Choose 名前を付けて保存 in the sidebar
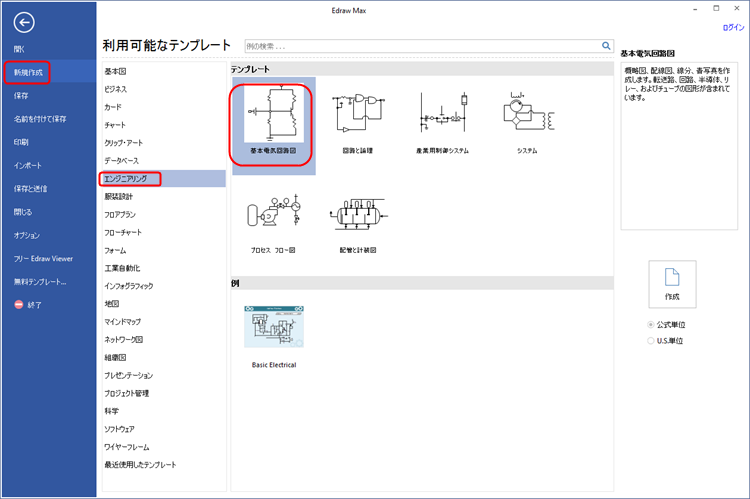Screen dimensions: 750x499 (x=40, y=119)
